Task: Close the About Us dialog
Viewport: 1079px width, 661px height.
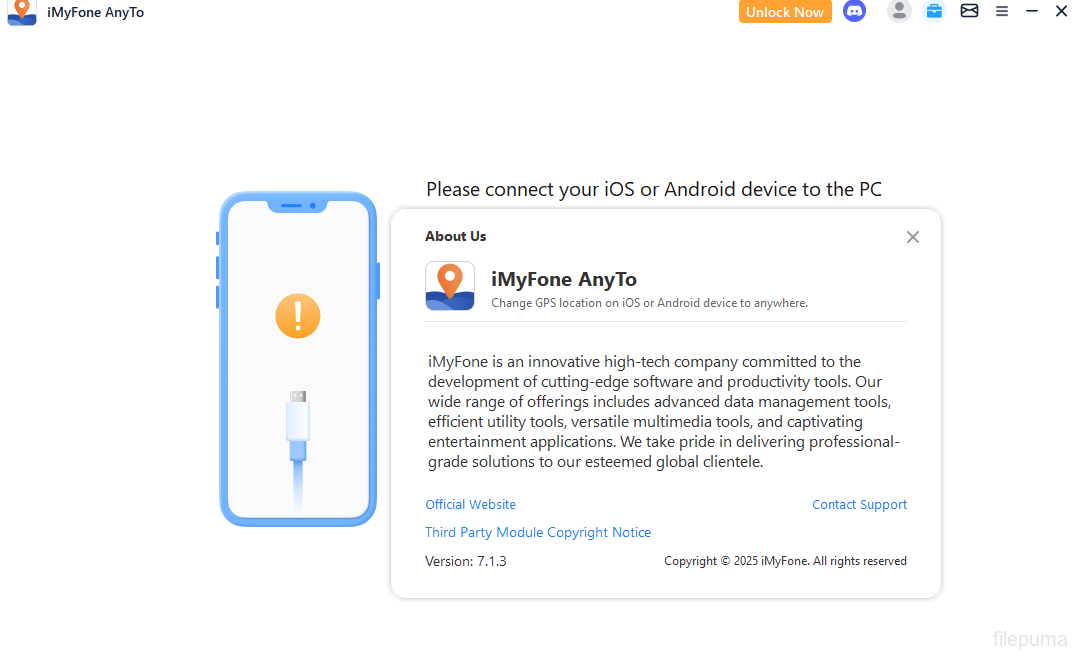Action: pos(912,237)
